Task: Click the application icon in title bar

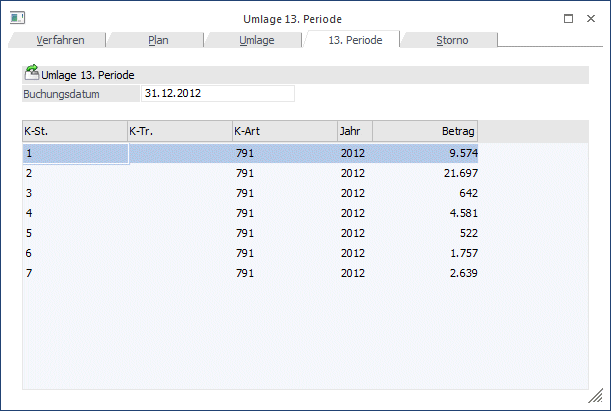Action: [x=17, y=18]
